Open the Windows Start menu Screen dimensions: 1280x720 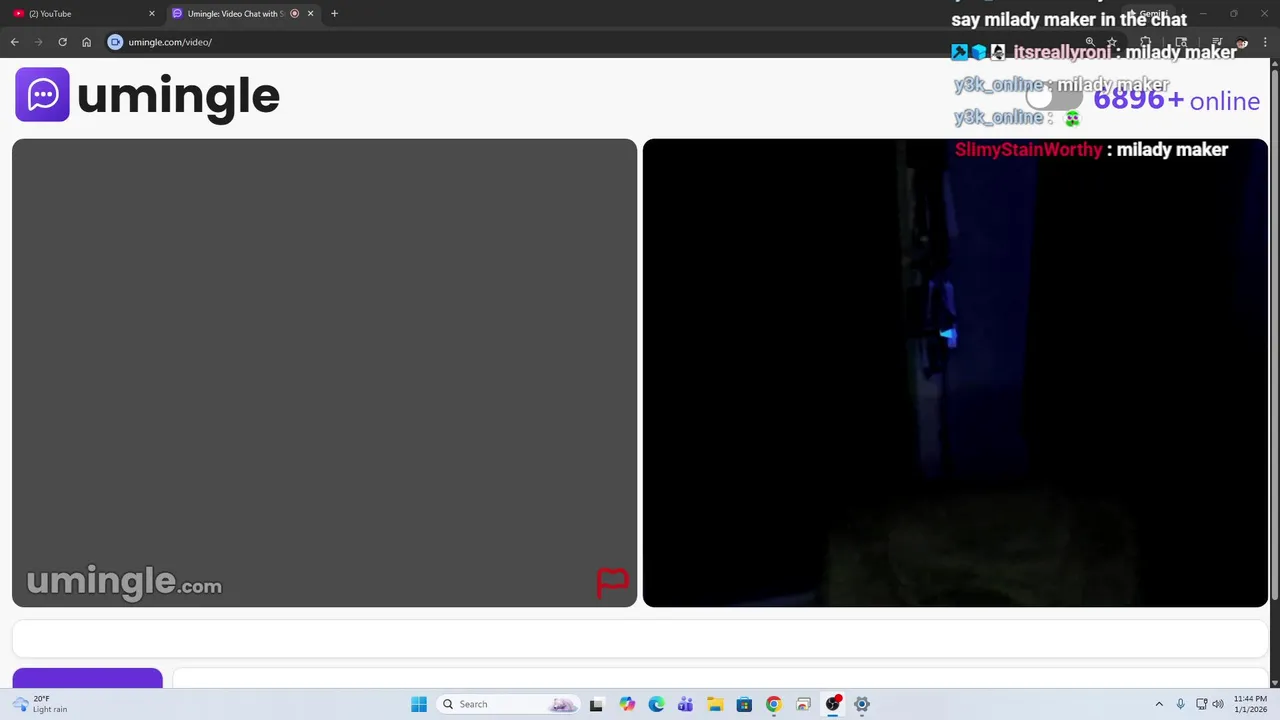coord(419,704)
